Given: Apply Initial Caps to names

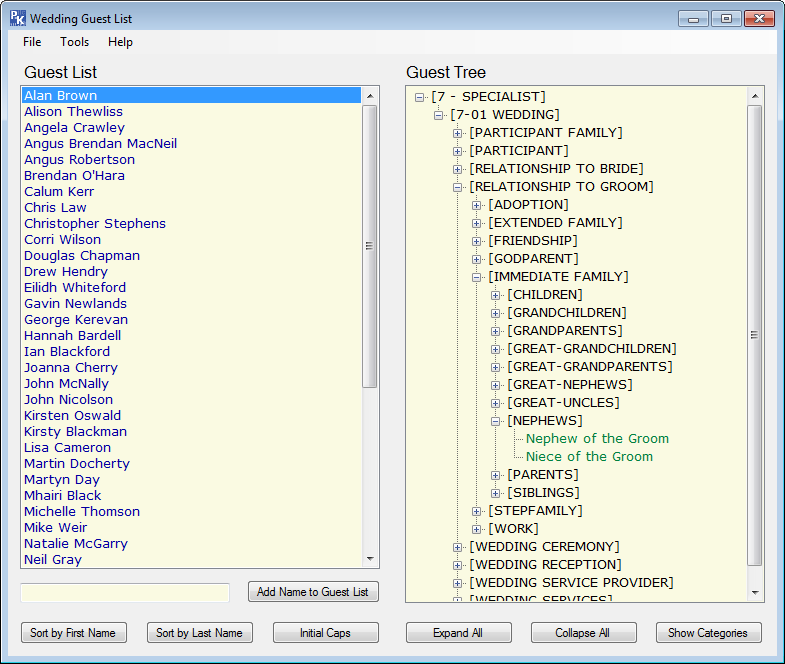Looking at the screenshot, I should 325,633.
